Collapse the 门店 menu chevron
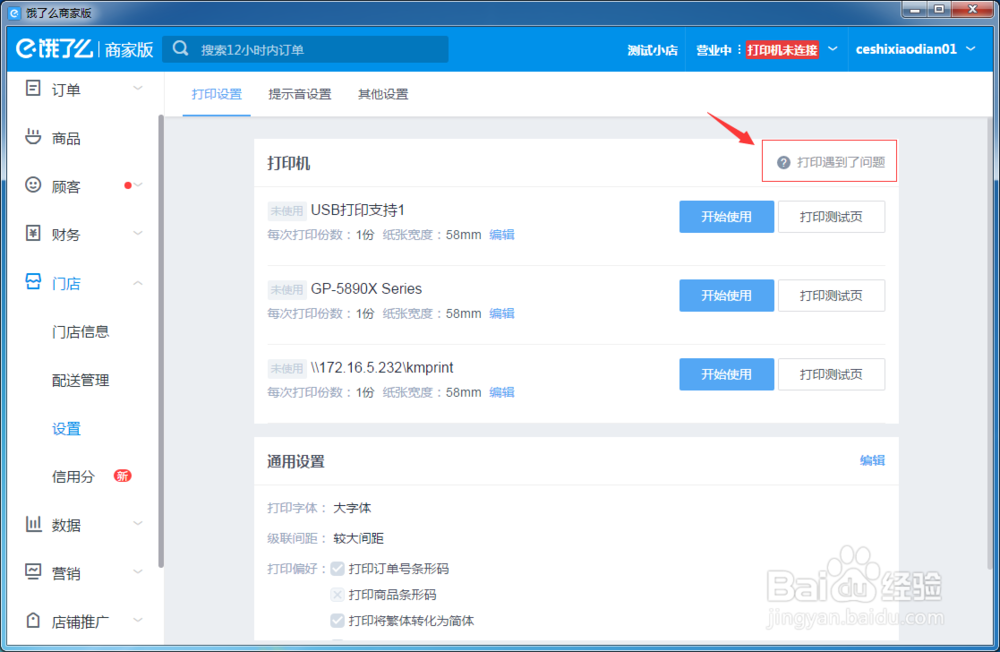The height and width of the screenshot is (652, 1000). [x=138, y=282]
